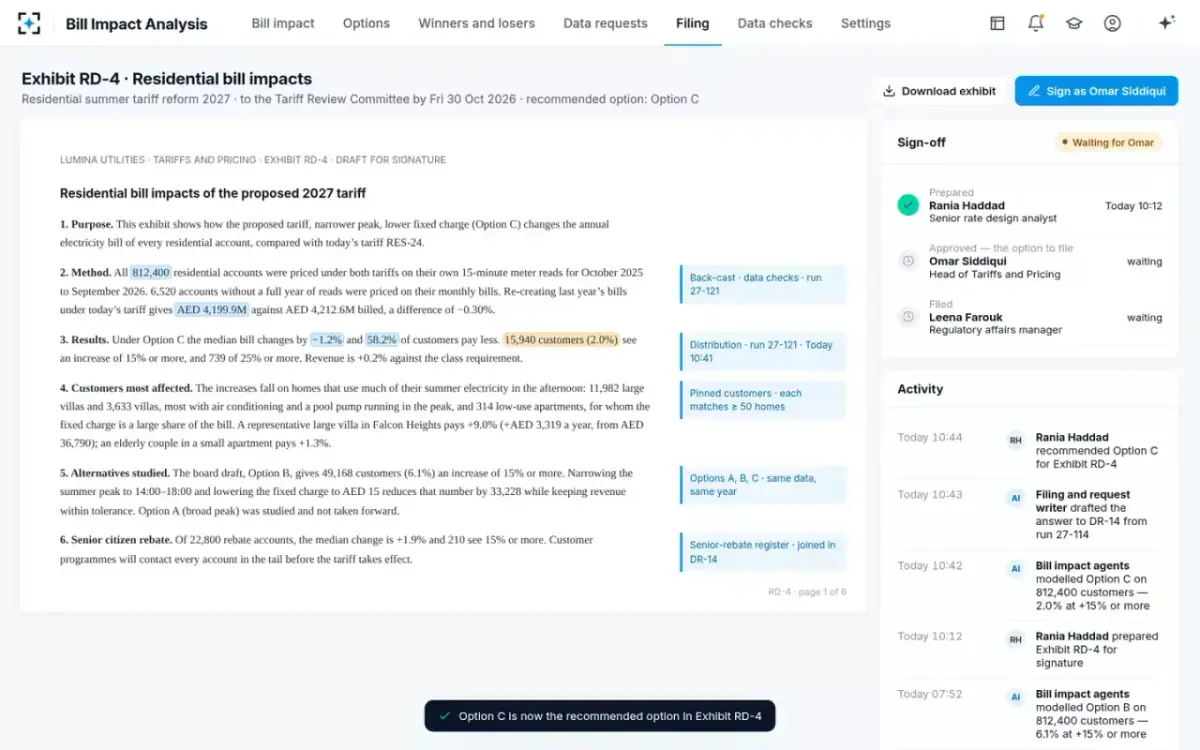
Task: Click the RH avatar on the 10:12 activity
Action: (x=1015, y=639)
